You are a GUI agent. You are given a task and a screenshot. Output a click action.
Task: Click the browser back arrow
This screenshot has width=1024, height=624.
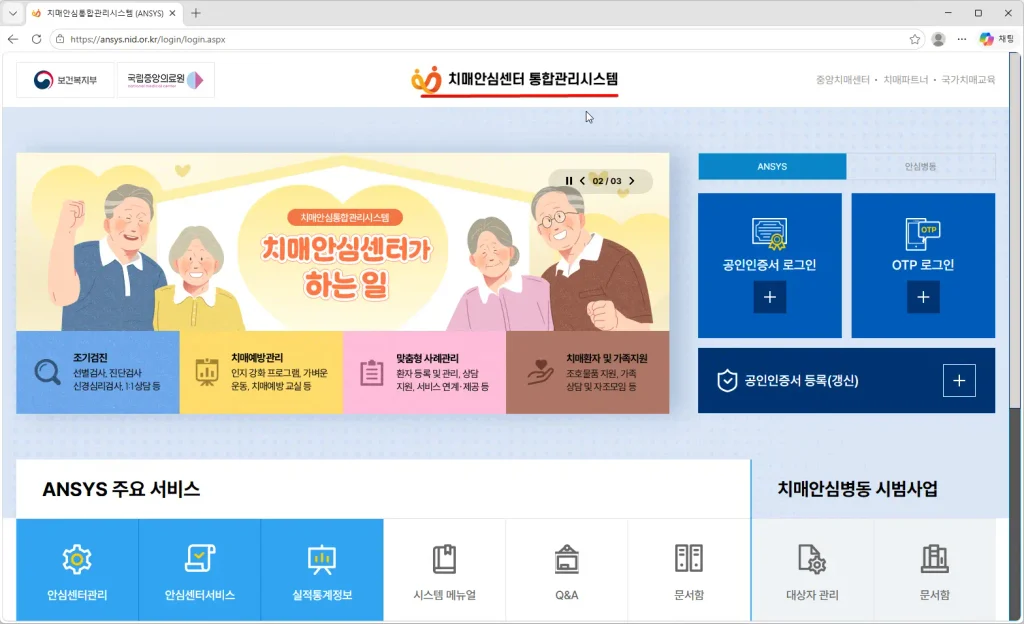click(x=13, y=39)
